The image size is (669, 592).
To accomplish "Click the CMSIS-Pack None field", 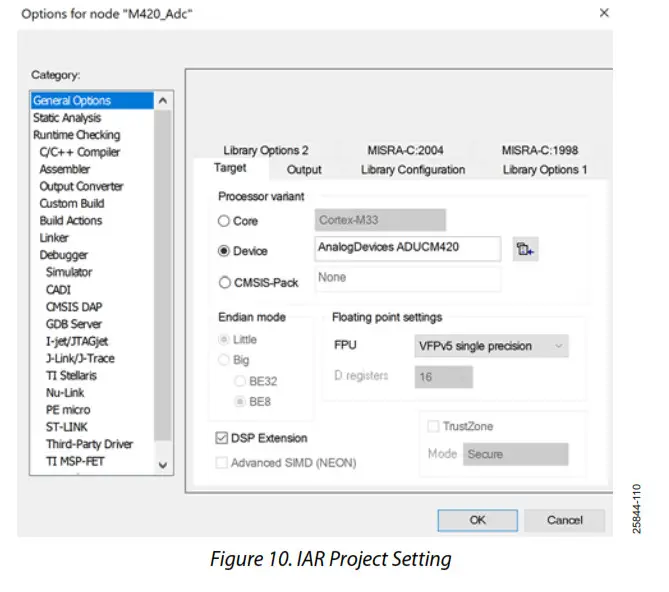I will [x=407, y=279].
